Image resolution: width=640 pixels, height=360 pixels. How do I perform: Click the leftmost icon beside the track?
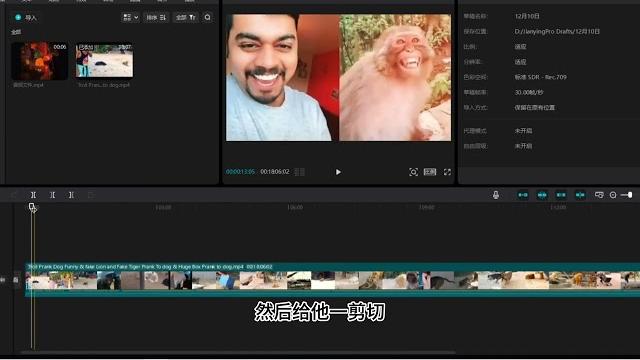click(3, 280)
